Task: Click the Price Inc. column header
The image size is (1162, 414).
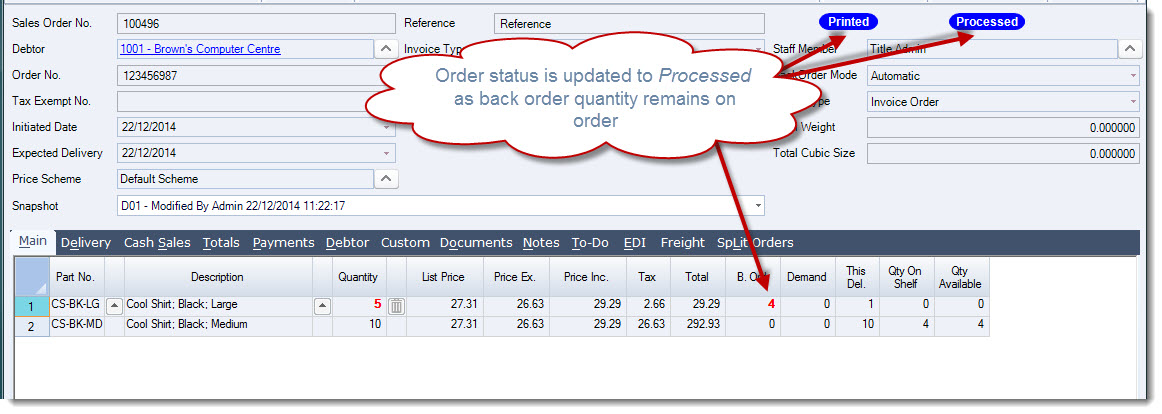Action: [588, 277]
